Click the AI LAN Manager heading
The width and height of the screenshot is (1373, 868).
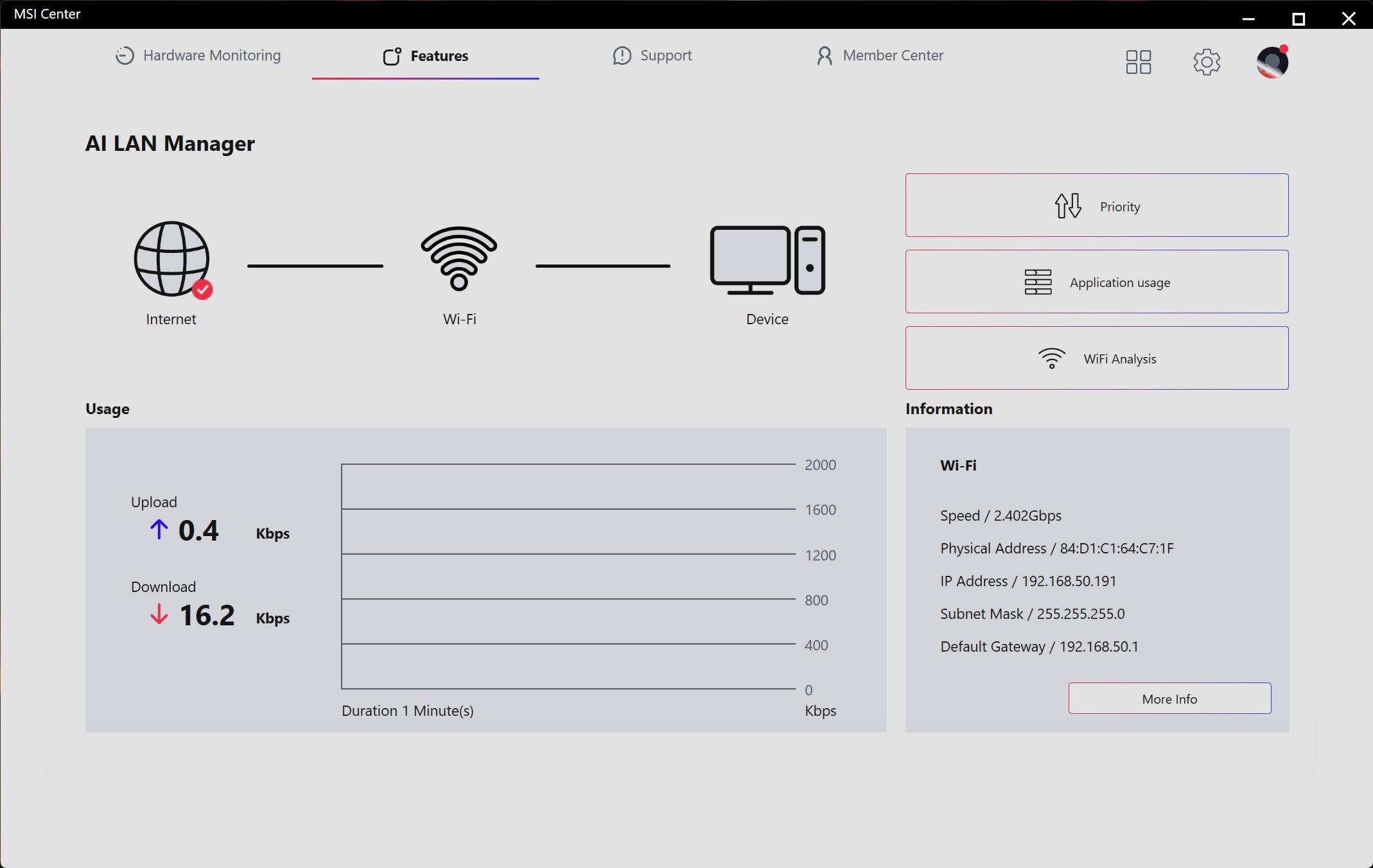click(x=170, y=144)
